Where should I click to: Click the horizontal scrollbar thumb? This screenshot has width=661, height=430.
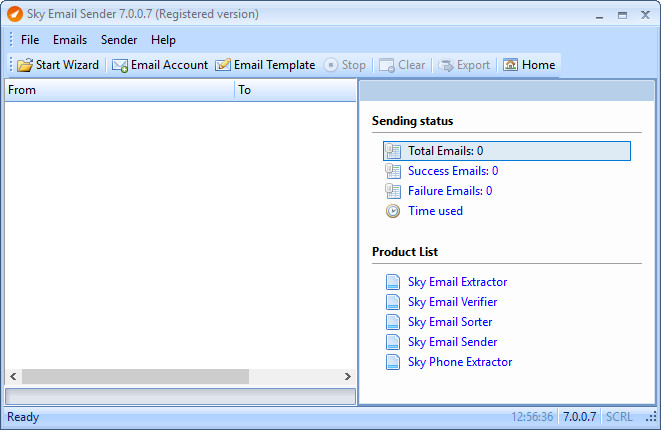135,376
